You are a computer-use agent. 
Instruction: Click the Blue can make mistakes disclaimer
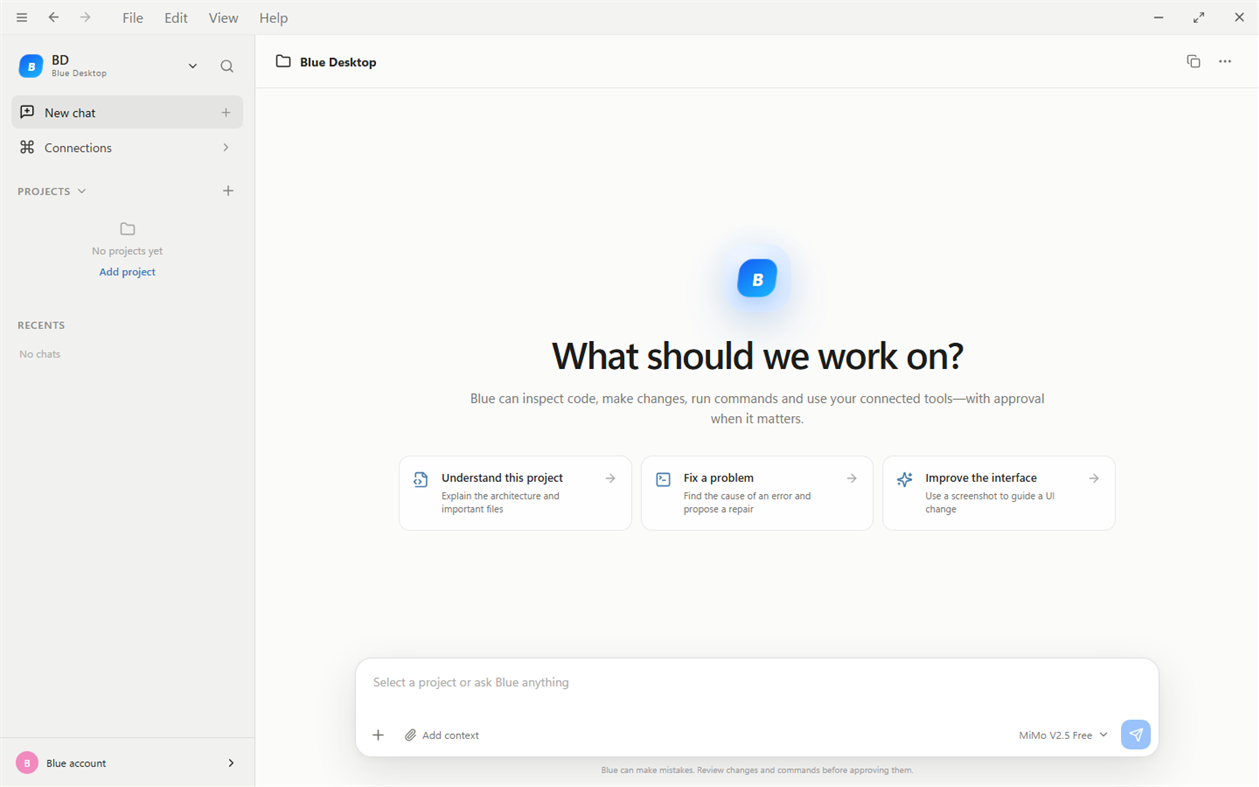point(757,770)
